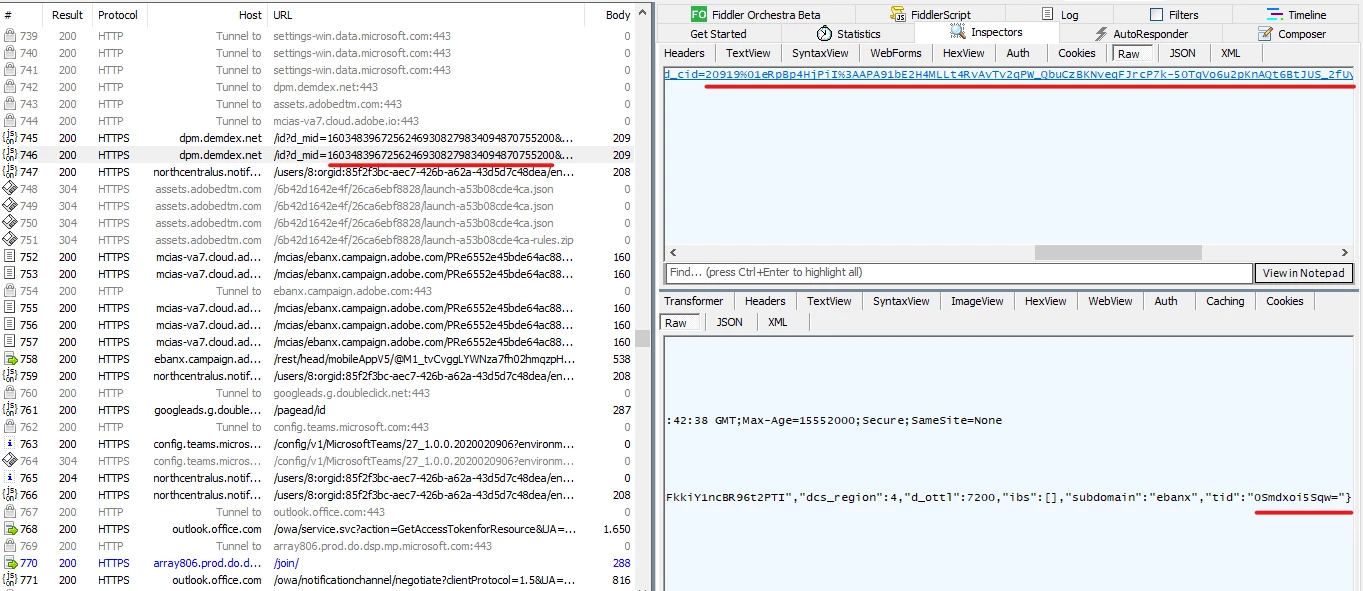Click the FiddlerScript JS scroll icon
Image resolution: width=1363 pixels, height=591 pixels.
pos(900,15)
